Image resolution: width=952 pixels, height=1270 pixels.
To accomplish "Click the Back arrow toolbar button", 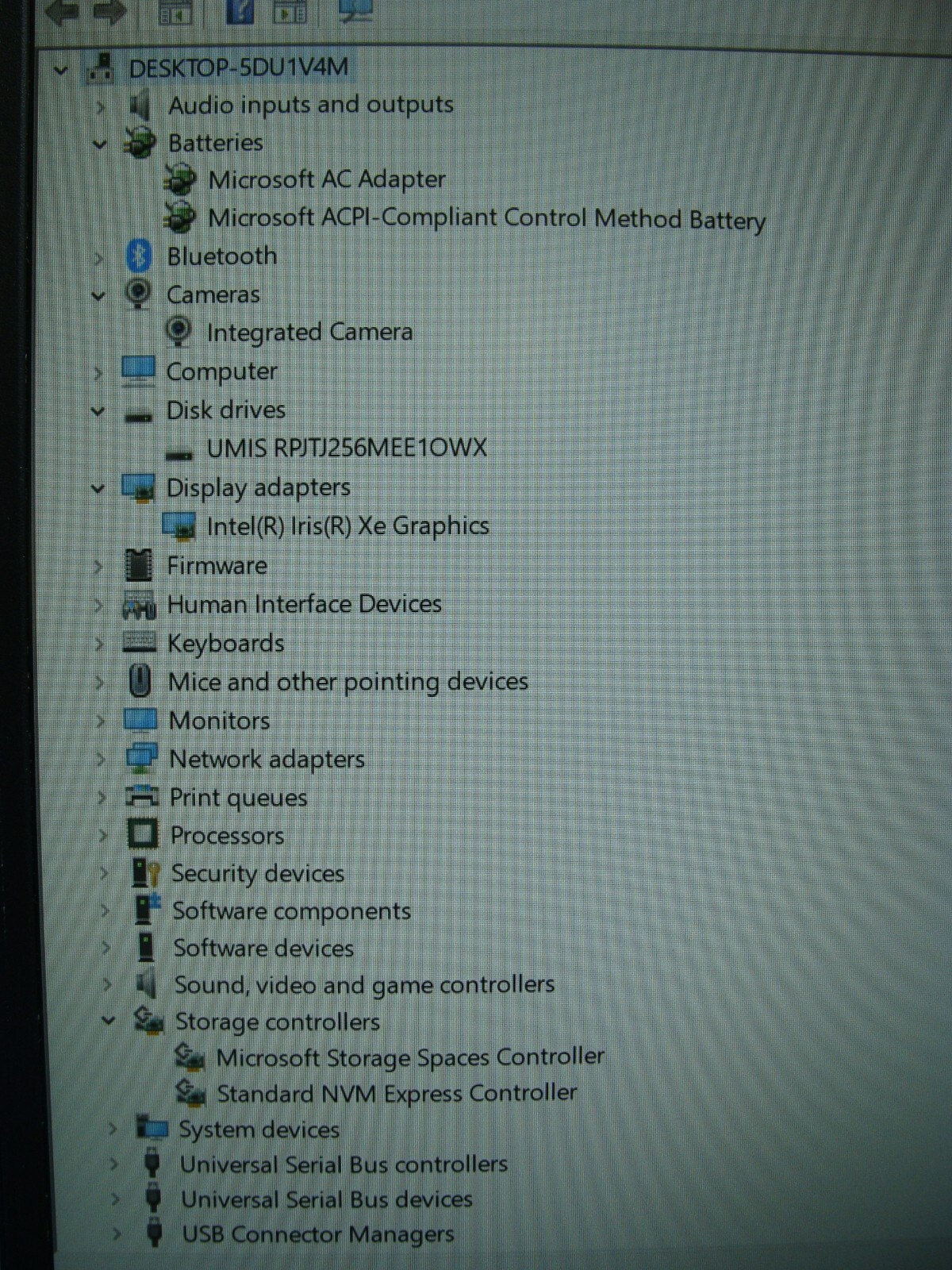I will click(x=62, y=11).
